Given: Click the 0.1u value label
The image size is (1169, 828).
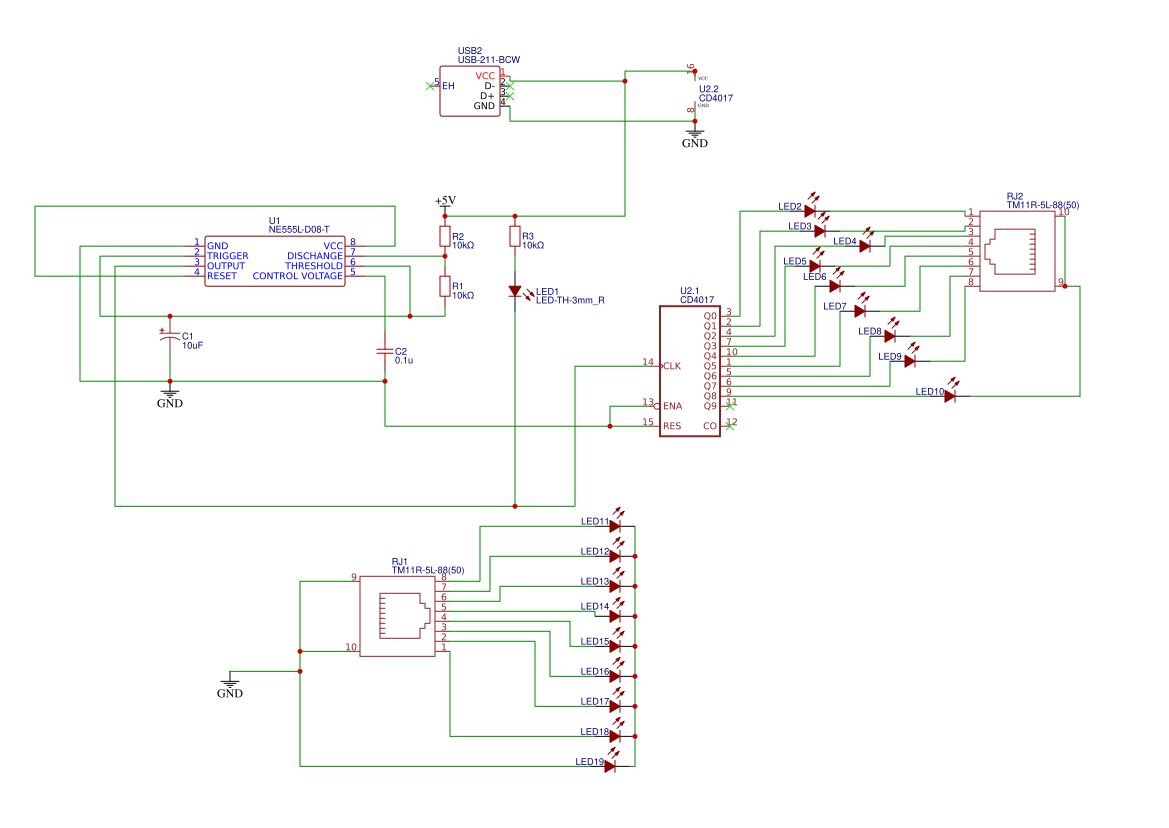Looking at the screenshot, I should [x=404, y=361].
